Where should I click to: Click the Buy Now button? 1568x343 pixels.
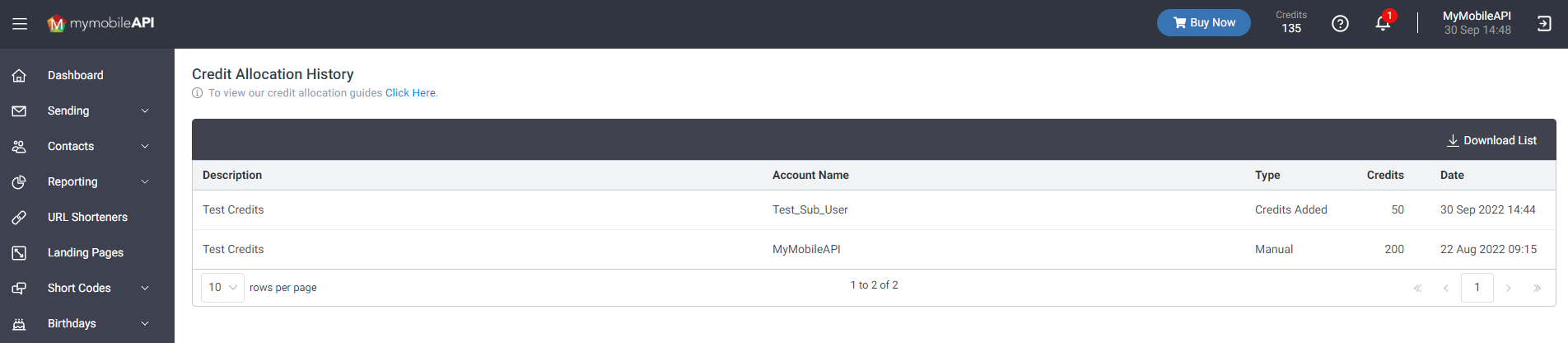point(1203,23)
